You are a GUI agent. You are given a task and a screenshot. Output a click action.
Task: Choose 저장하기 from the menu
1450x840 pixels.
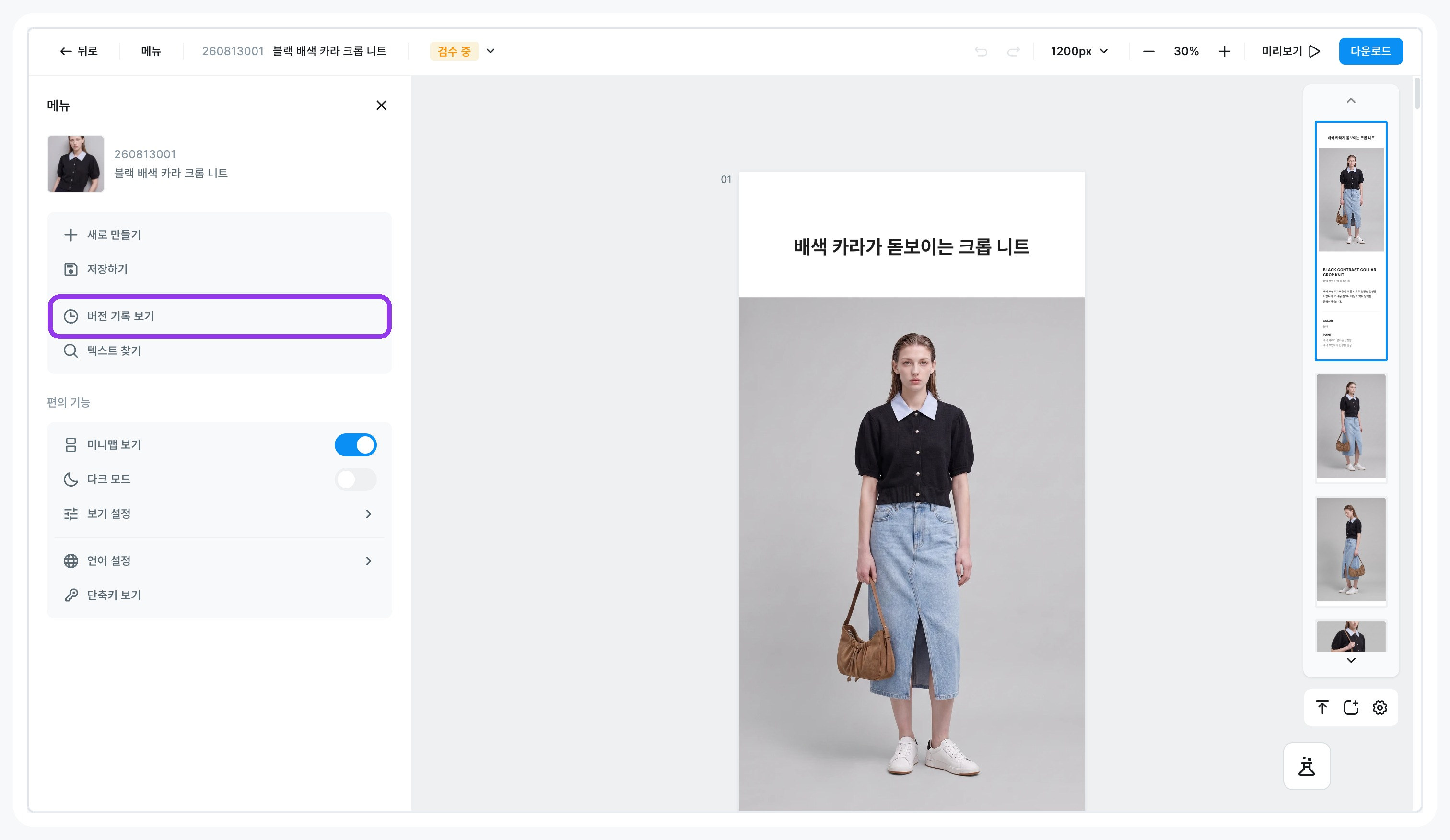pos(219,269)
